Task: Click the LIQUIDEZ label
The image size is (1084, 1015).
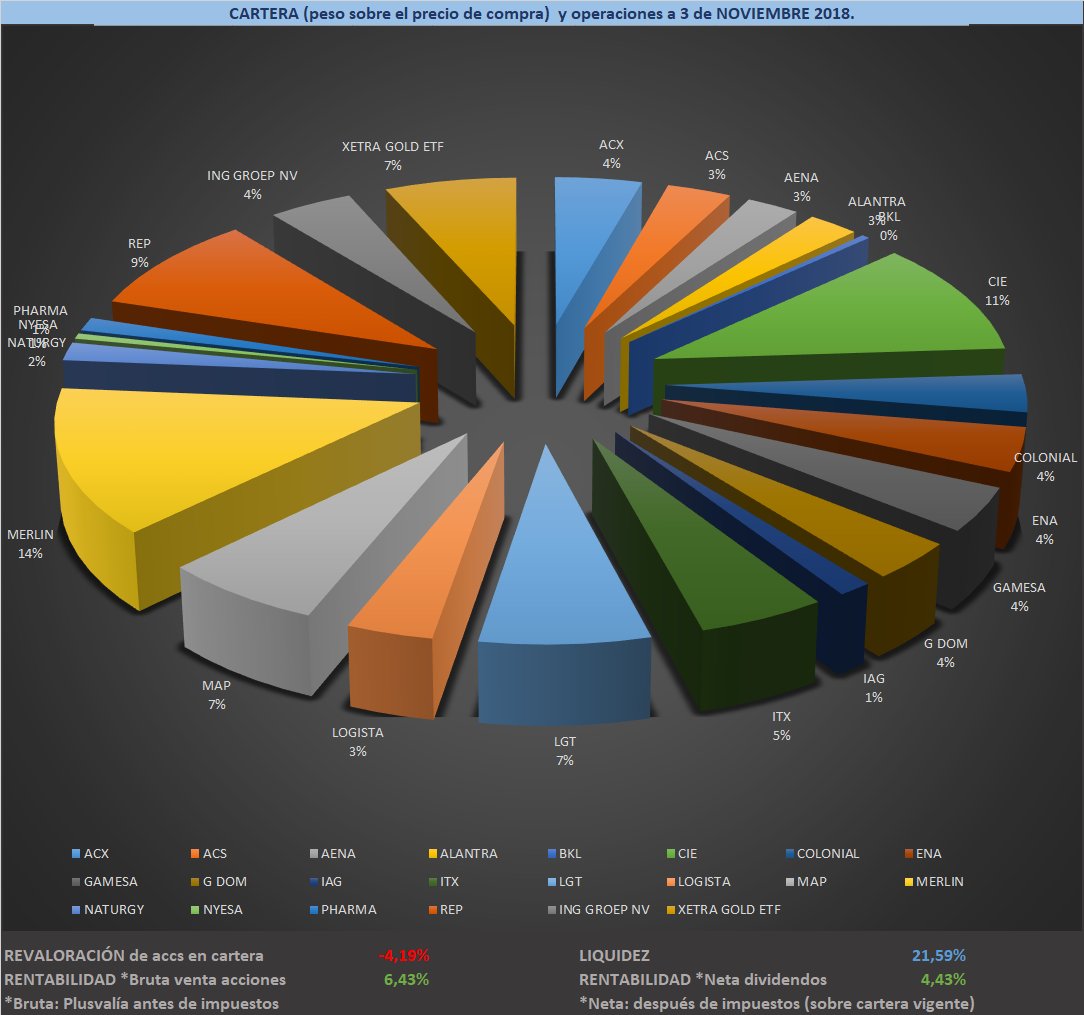Action: [614, 956]
